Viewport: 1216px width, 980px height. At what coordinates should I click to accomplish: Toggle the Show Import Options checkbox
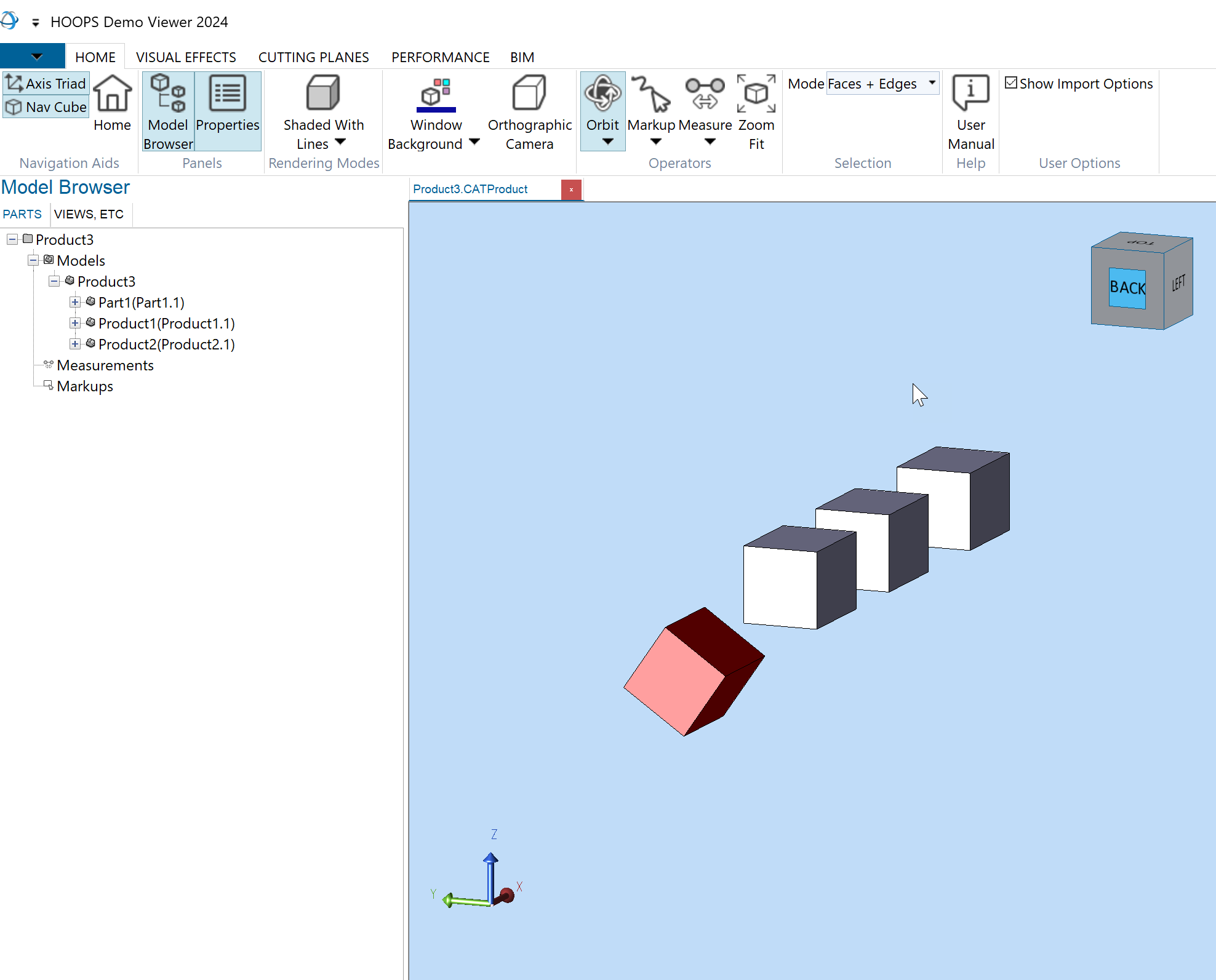(x=1011, y=83)
